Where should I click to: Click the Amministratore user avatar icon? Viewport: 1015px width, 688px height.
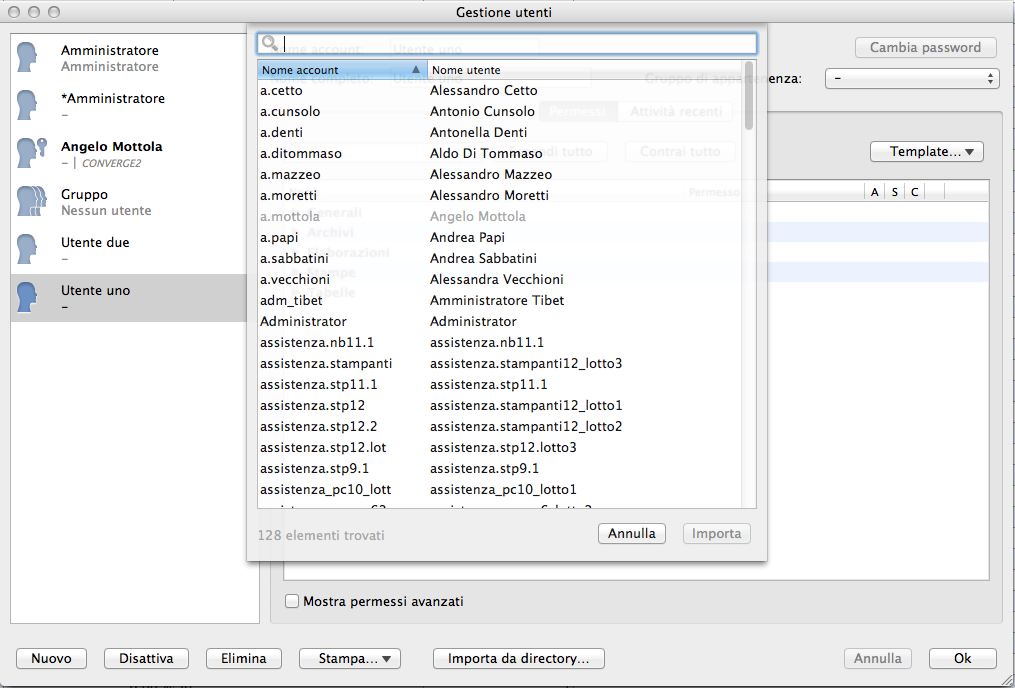click(29, 58)
